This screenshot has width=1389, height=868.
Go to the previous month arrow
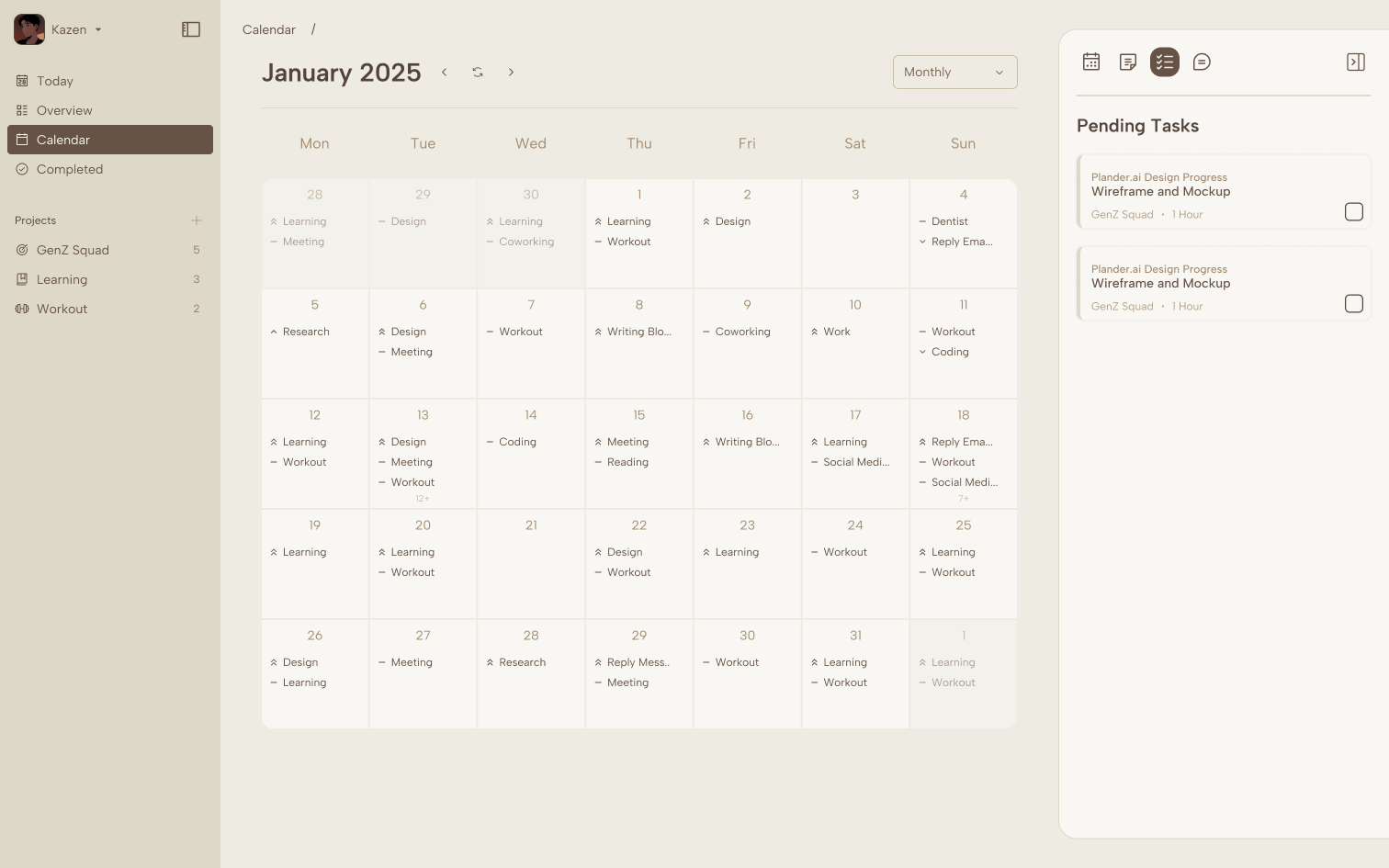(x=445, y=73)
